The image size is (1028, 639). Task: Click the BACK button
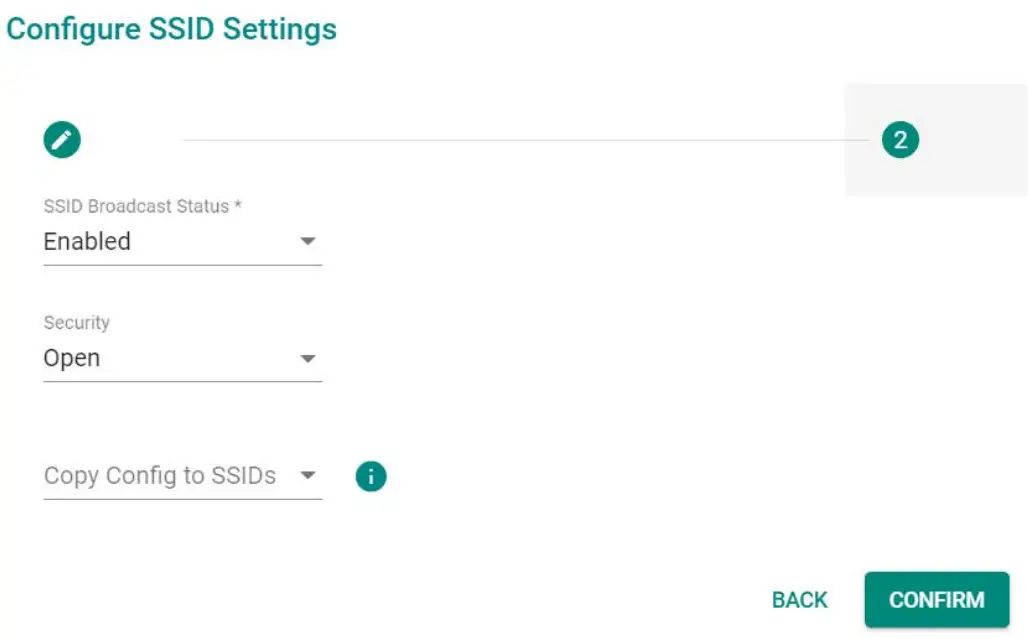coord(798,599)
